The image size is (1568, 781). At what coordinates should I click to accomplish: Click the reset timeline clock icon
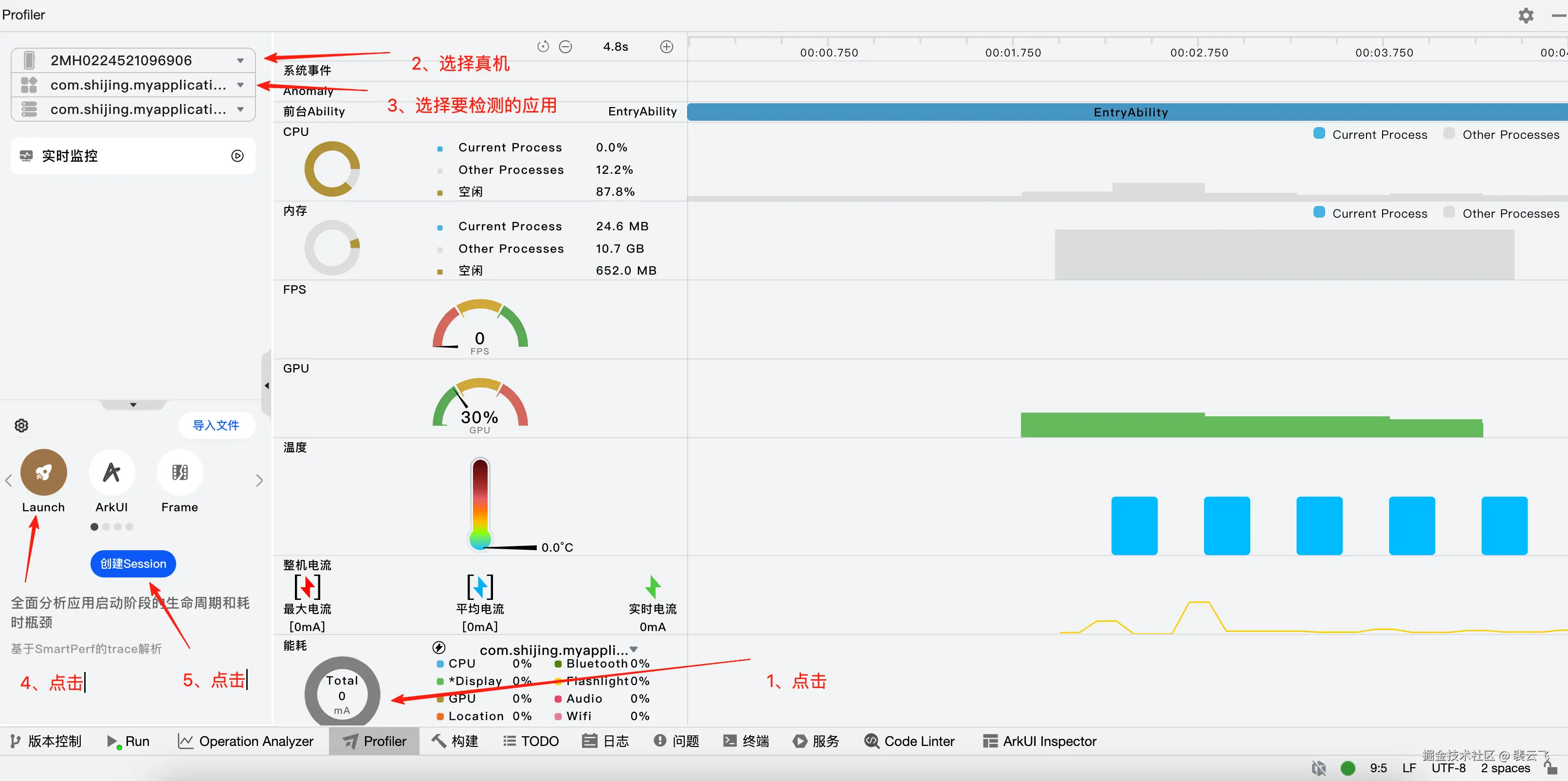pos(543,47)
